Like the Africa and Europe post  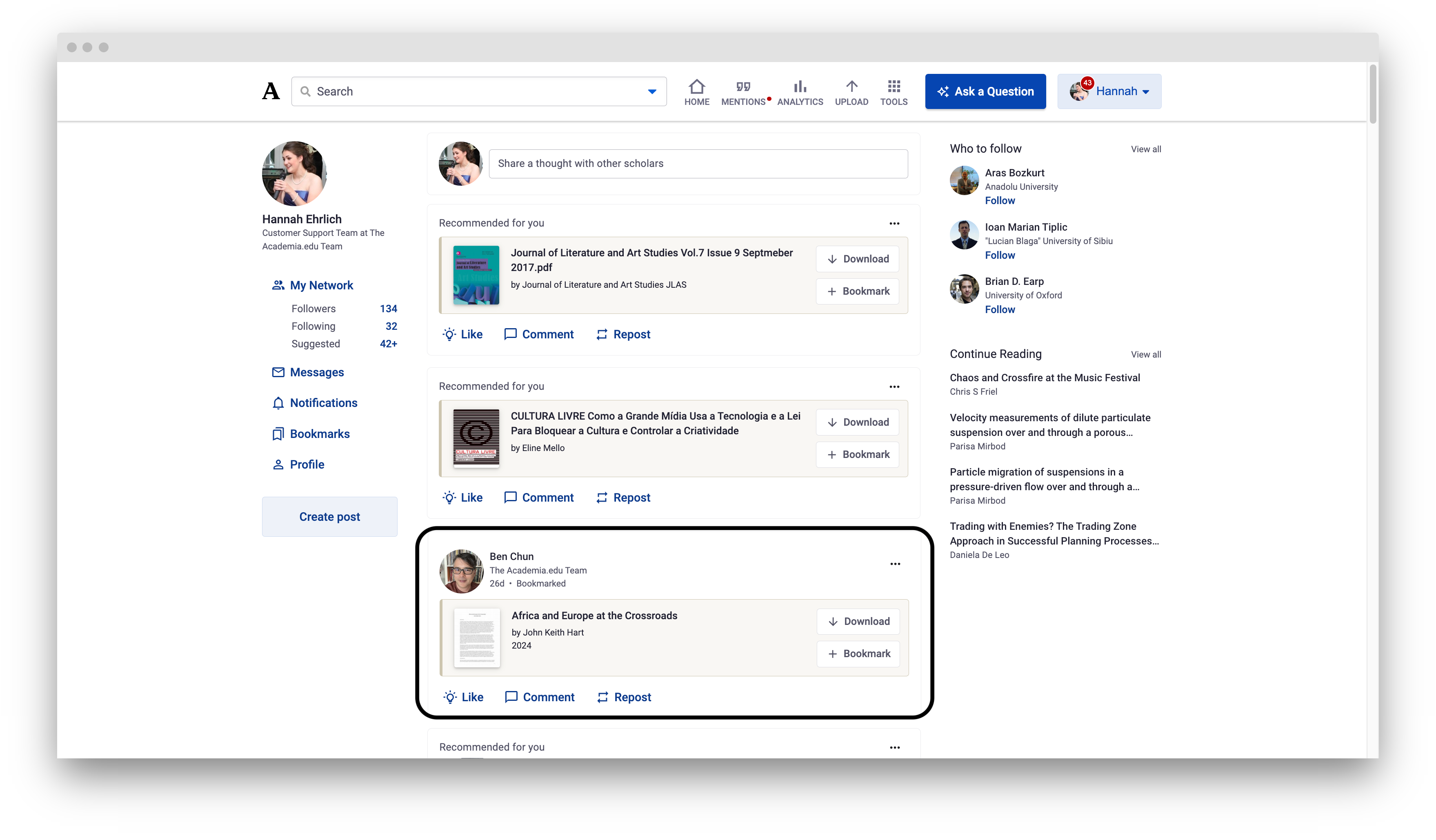click(463, 697)
